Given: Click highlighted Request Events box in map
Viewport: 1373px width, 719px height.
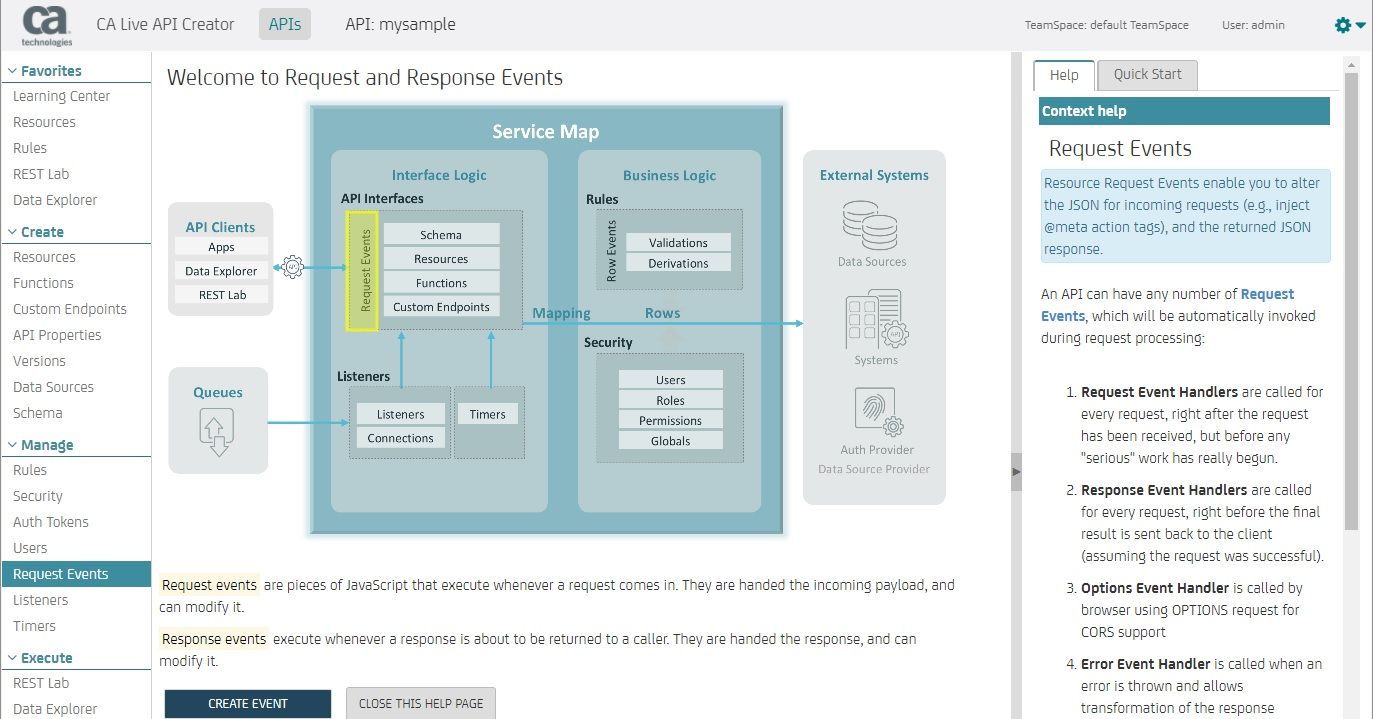Looking at the screenshot, I should 361,273.
